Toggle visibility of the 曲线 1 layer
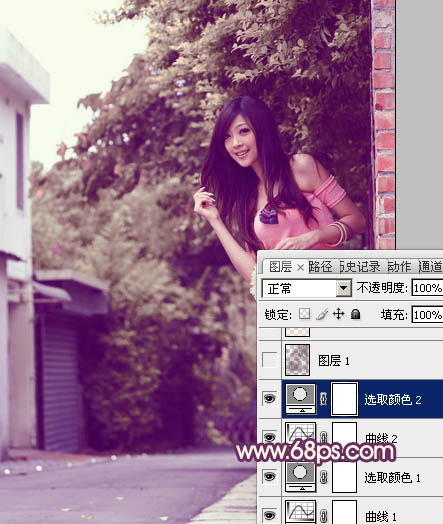 [270, 515]
